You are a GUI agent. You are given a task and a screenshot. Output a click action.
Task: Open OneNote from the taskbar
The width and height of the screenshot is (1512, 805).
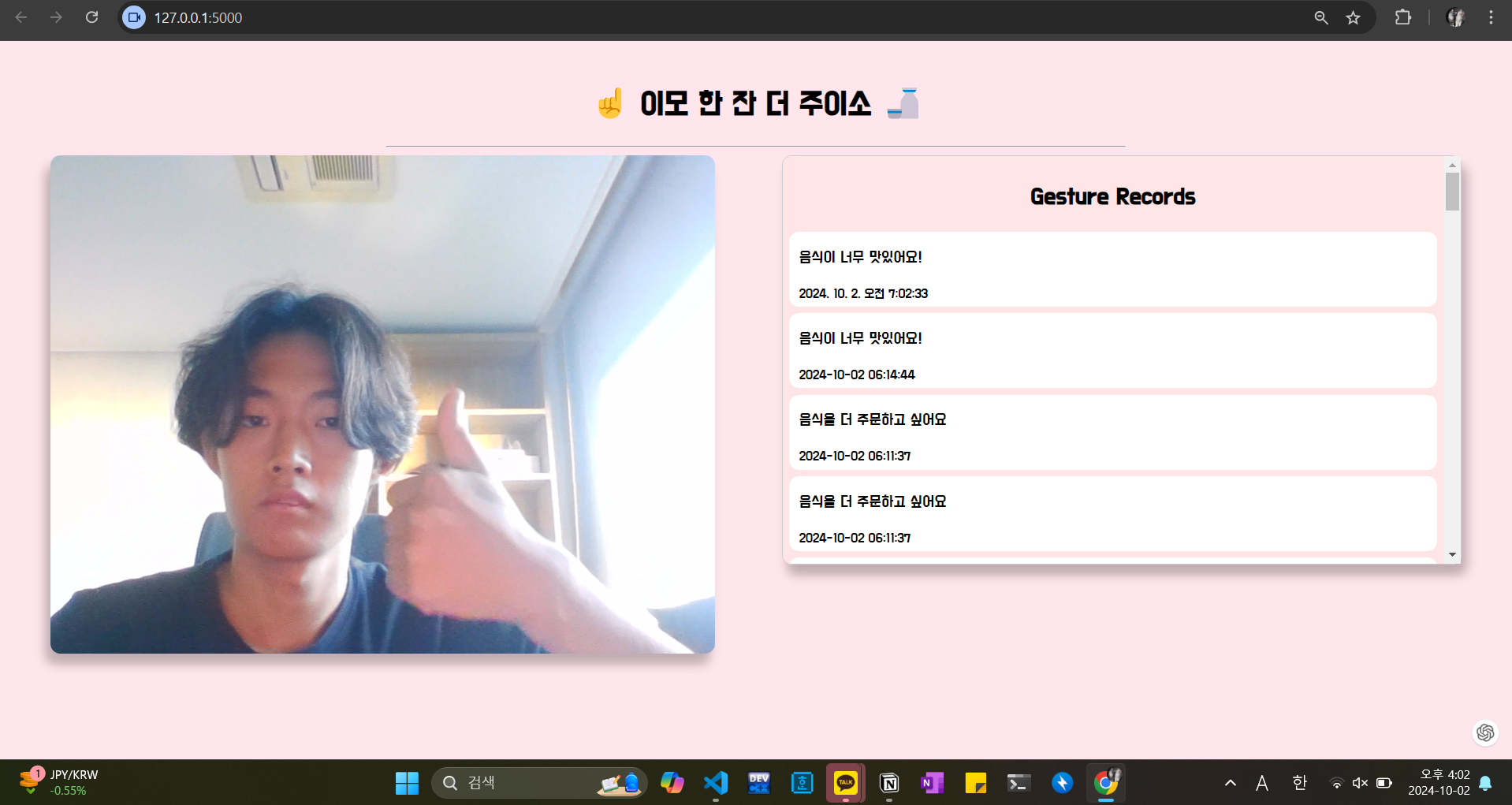[x=933, y=783]
